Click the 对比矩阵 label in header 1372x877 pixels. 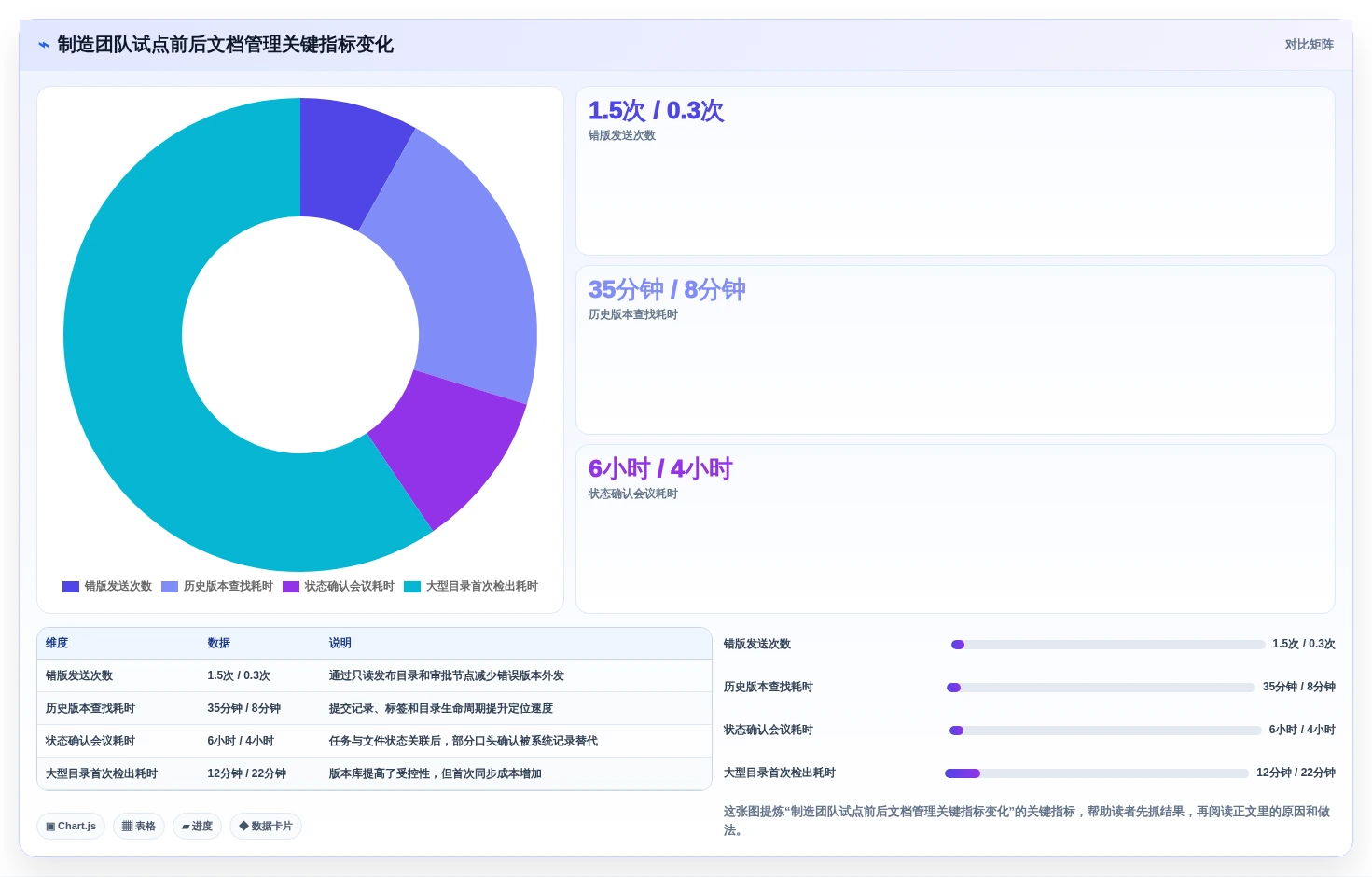click(x=1309, y=45)
